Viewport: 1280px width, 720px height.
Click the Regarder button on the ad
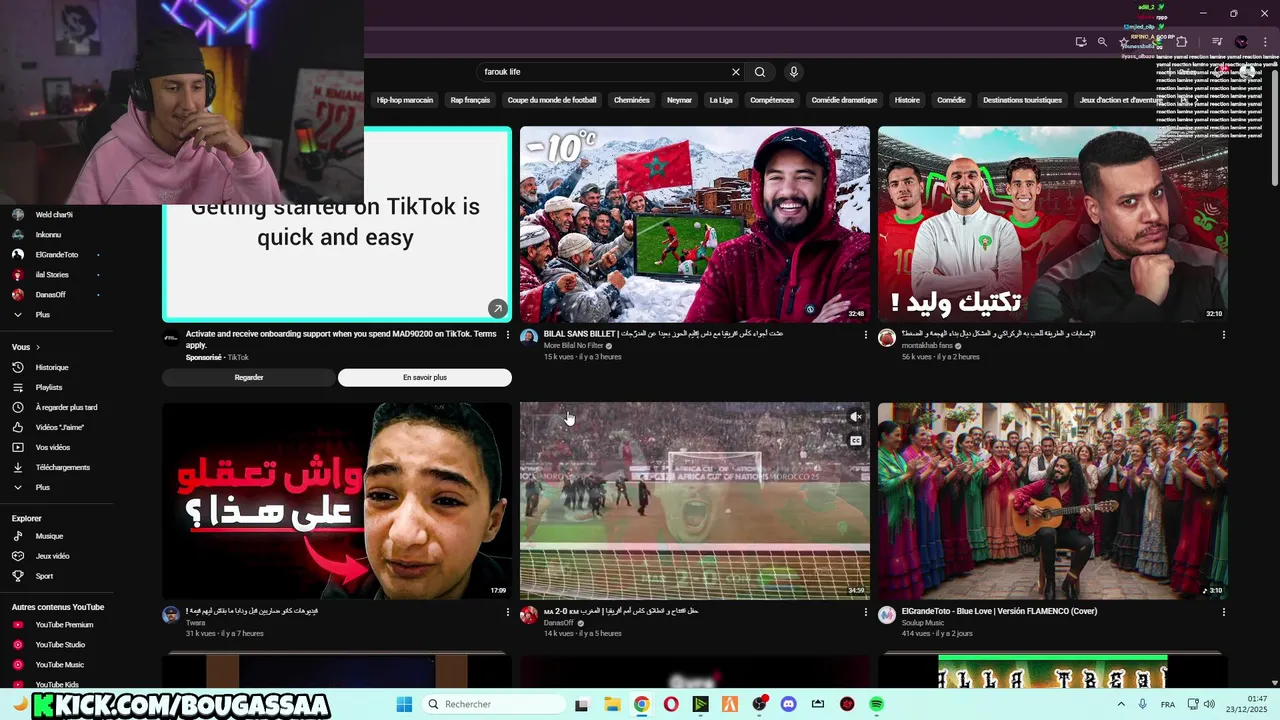[x=249, y=377]
